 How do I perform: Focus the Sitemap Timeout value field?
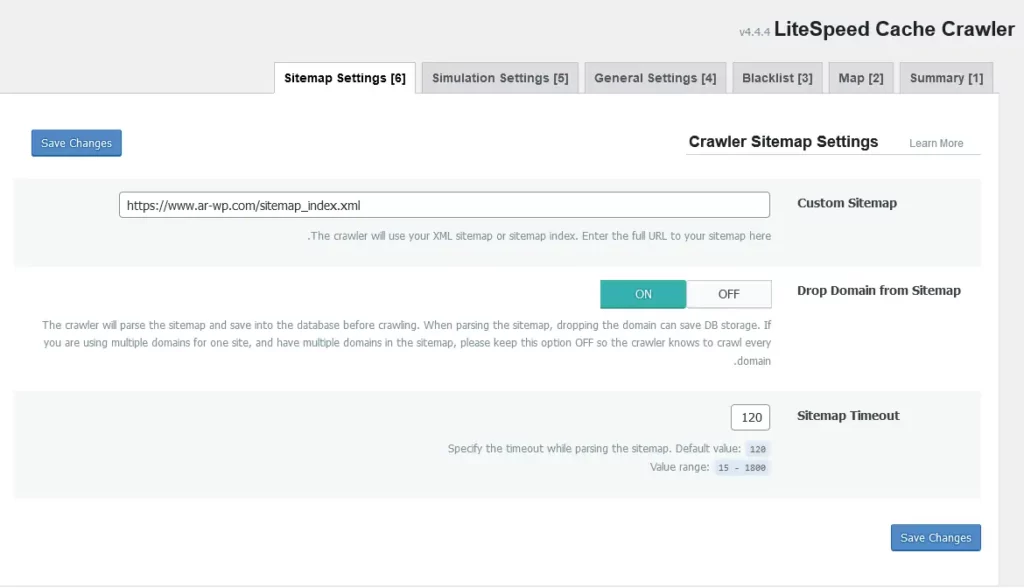pyautogui.click(x=751, y=418)
